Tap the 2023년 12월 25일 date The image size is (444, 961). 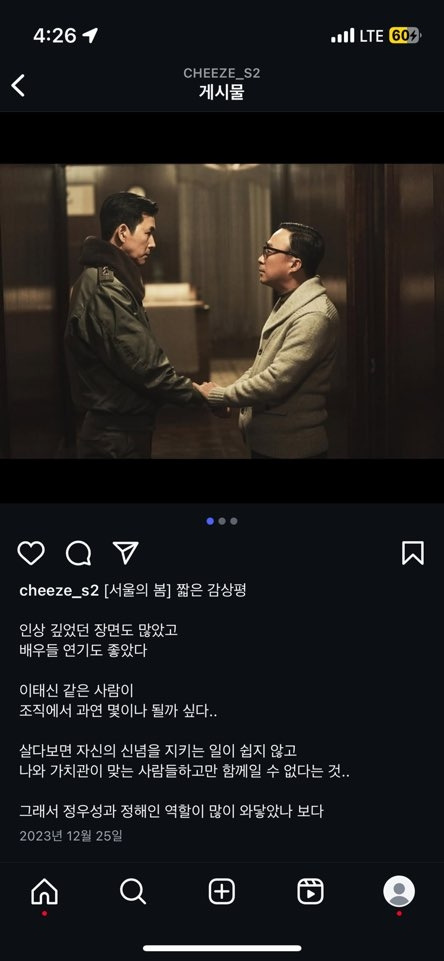coord(71,835)
